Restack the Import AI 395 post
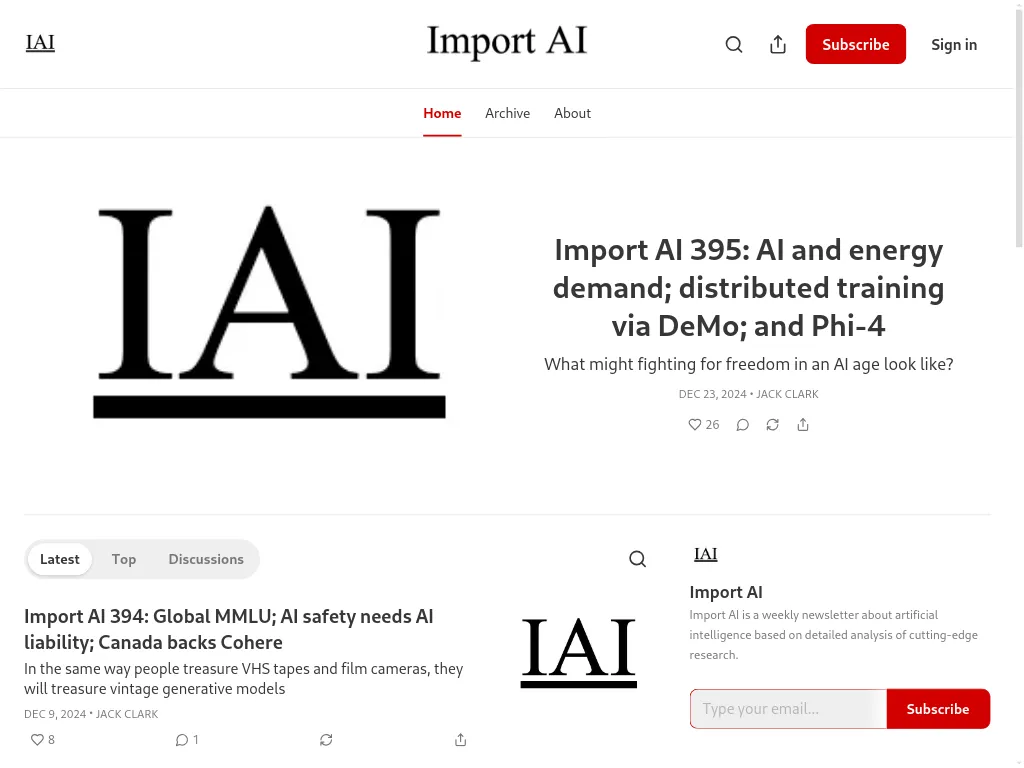This screenshot has height=768, width=1024. [x=773, y=424]
